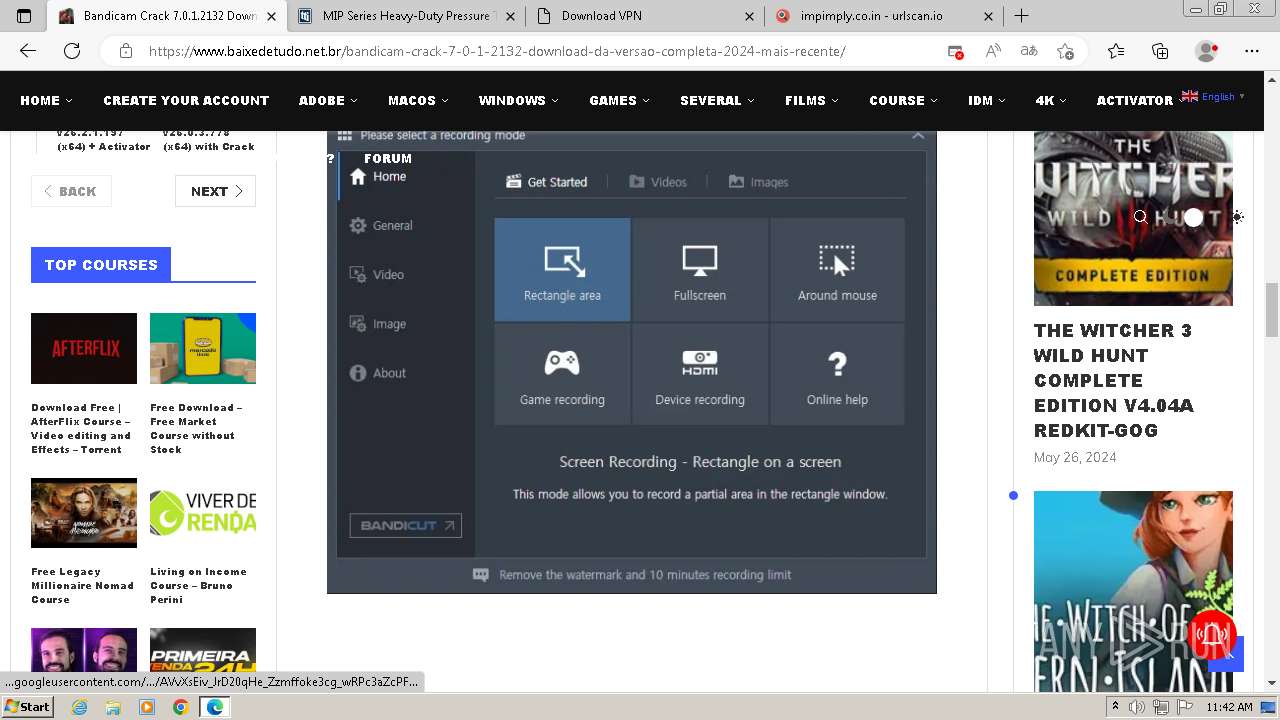Image resolution: width=1280 pixels, height=720 pixels.
Task: Launch Internet Explorer from taskbar
Action: [x=80, y=707]
